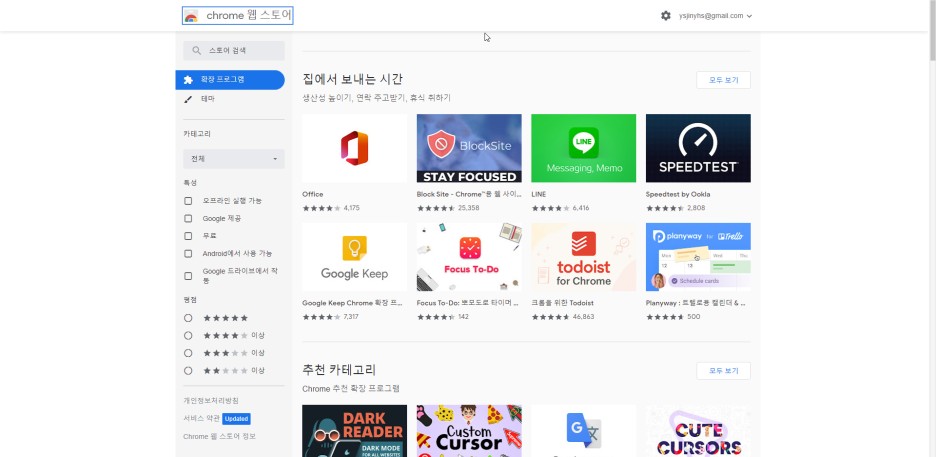The width and height of the screenshot is (936, 457).
Task: Select the 확장 프로그램 sidebar item
Action: click(230, 79)
